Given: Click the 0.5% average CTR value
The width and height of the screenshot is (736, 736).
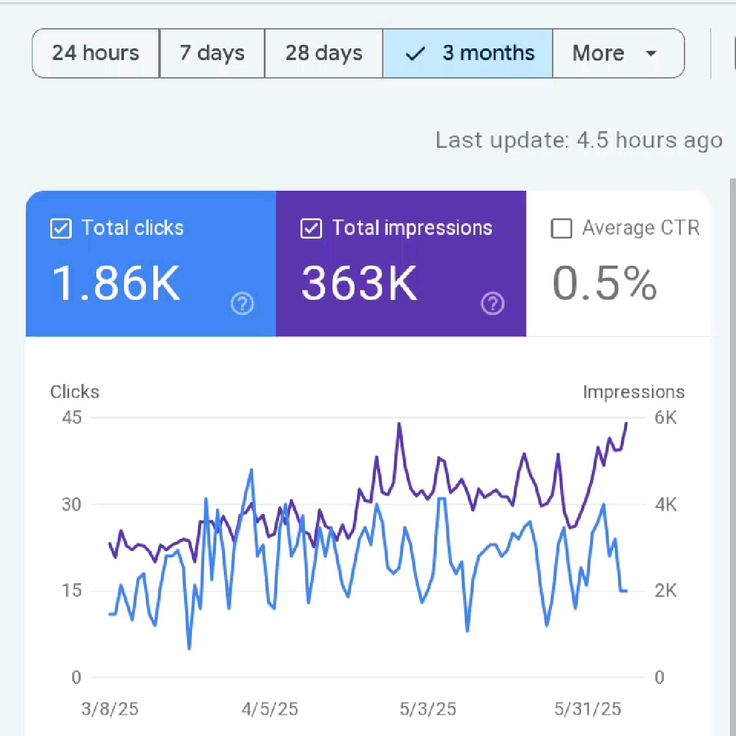Looking at the screenshot, I should click(x=604, y=283).
